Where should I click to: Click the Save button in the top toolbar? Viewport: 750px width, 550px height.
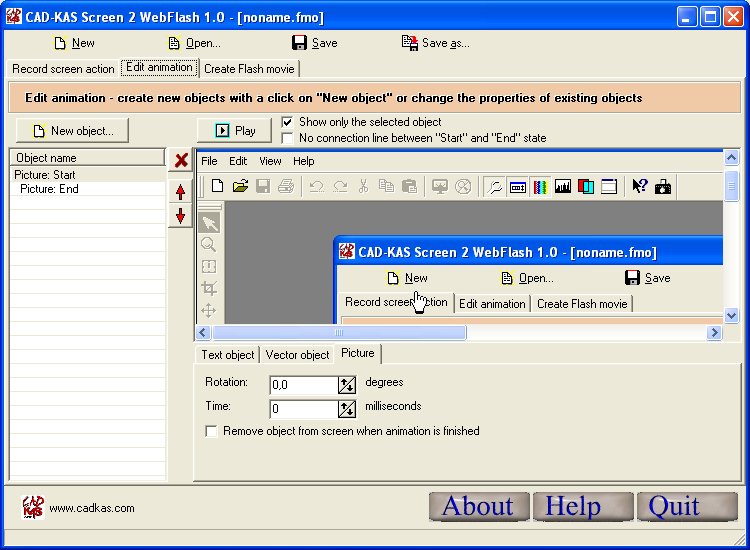point(315,43)
